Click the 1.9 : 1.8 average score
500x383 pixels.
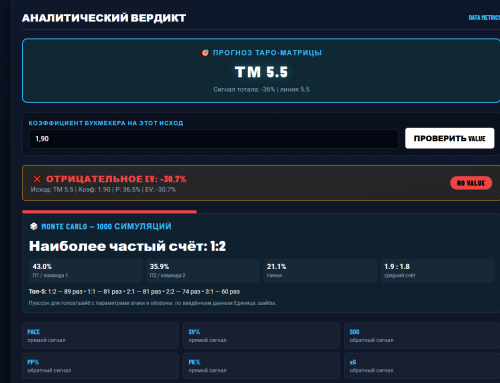pos(437,271)
